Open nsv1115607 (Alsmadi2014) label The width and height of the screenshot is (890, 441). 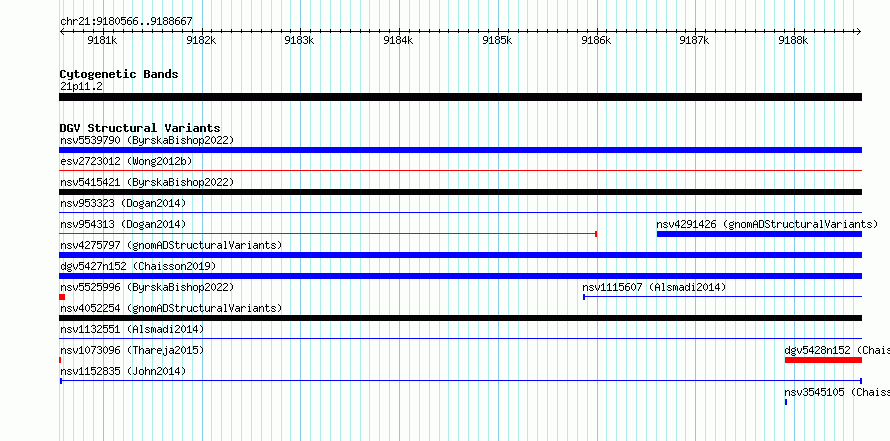pyautogui.click(x=654, y=287)
